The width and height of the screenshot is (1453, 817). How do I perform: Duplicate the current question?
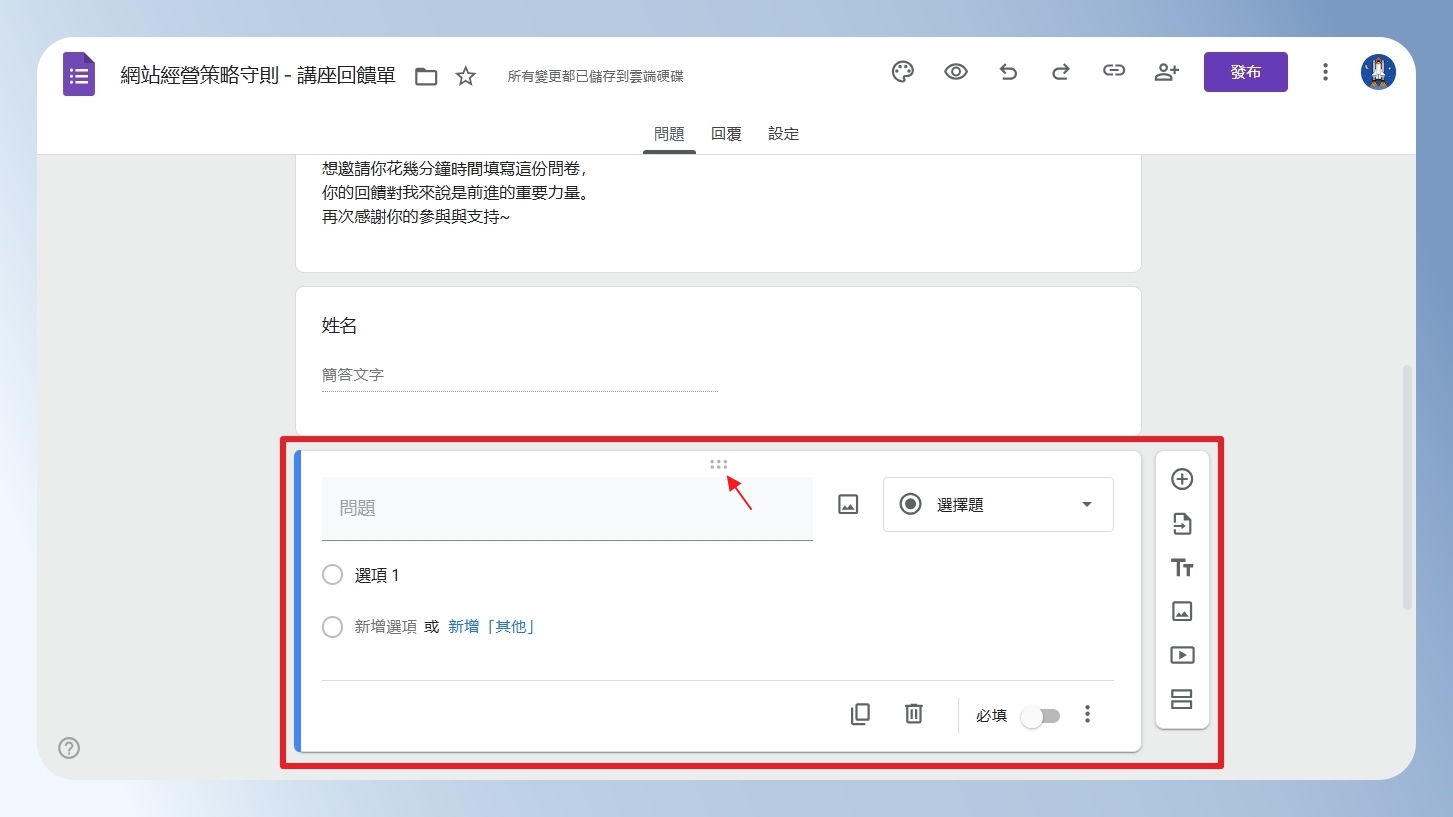tap(860, 714)
